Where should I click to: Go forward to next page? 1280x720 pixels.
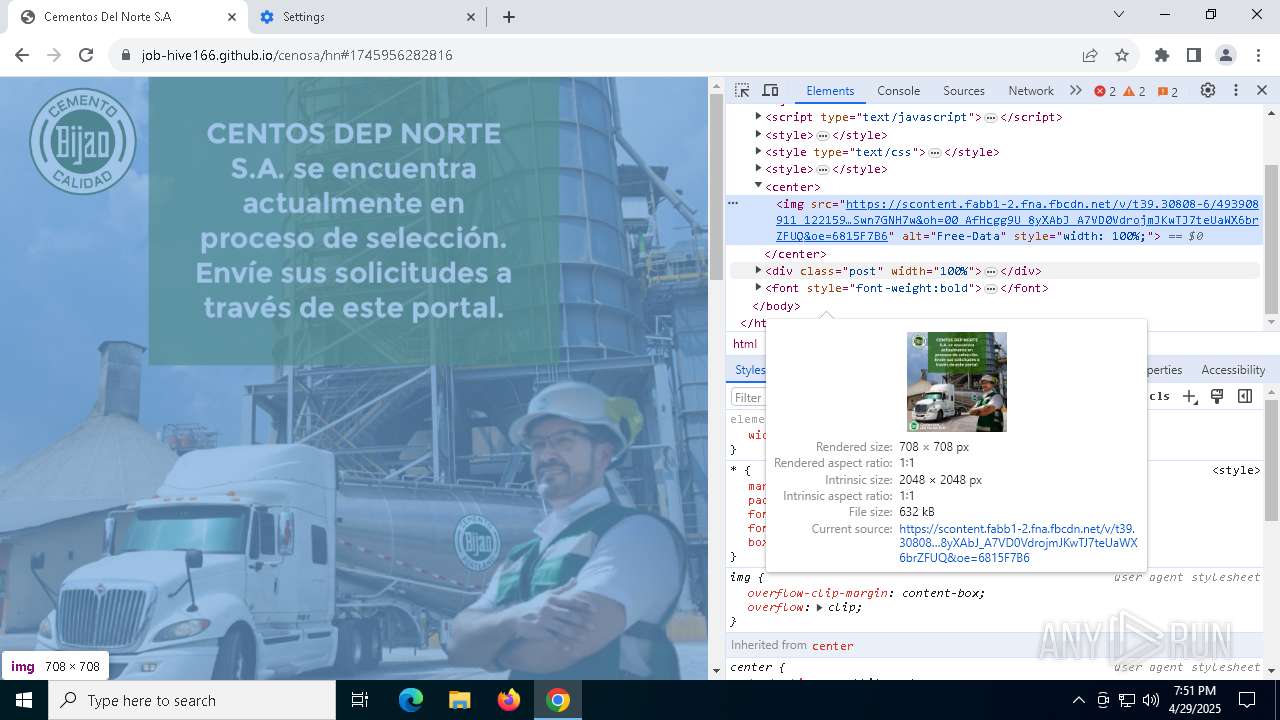[54, 55]
